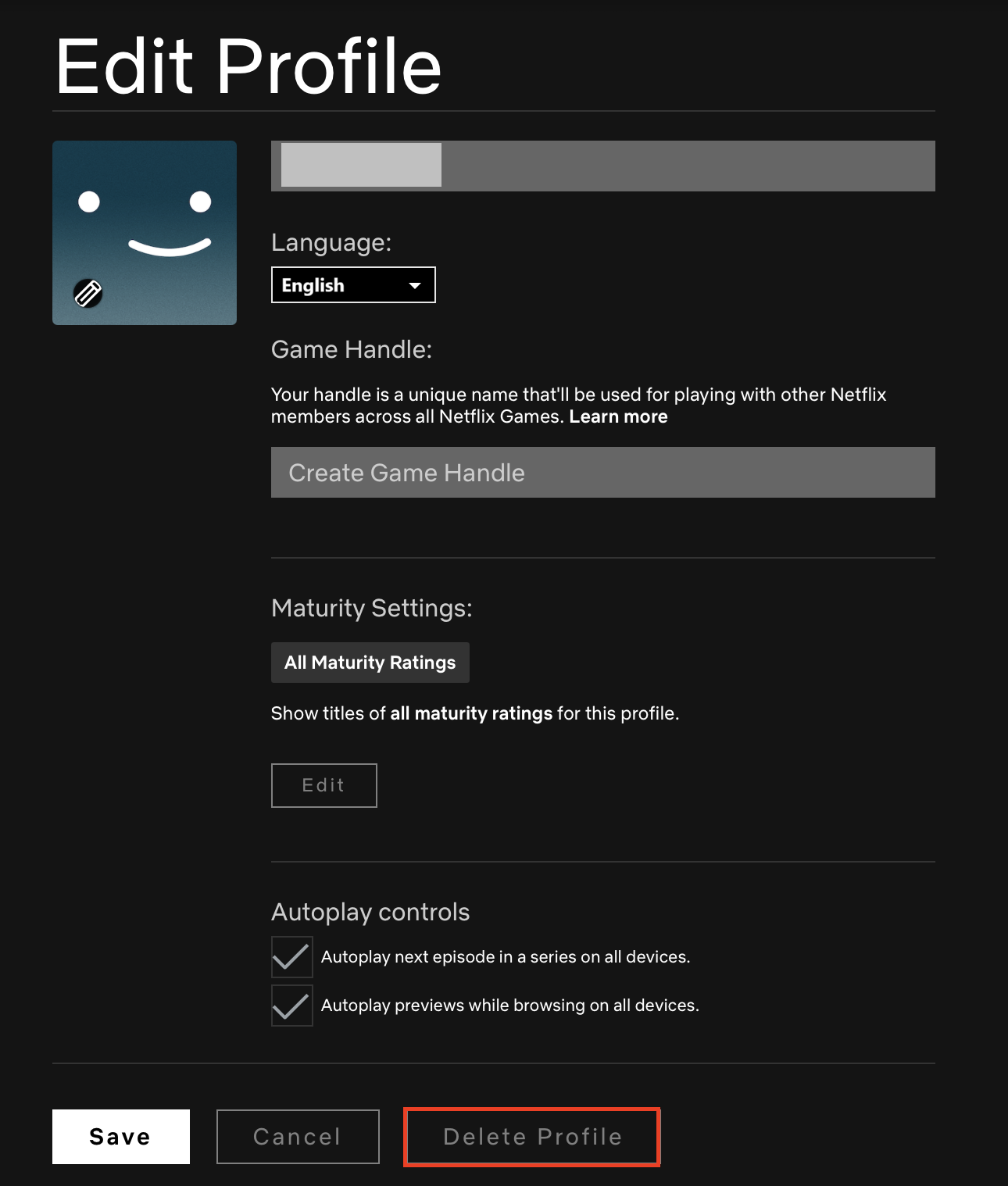This screenshot has width=1008, height=1186.
Task: Edit the maturity settings
Action: click(x=323, y=785)
